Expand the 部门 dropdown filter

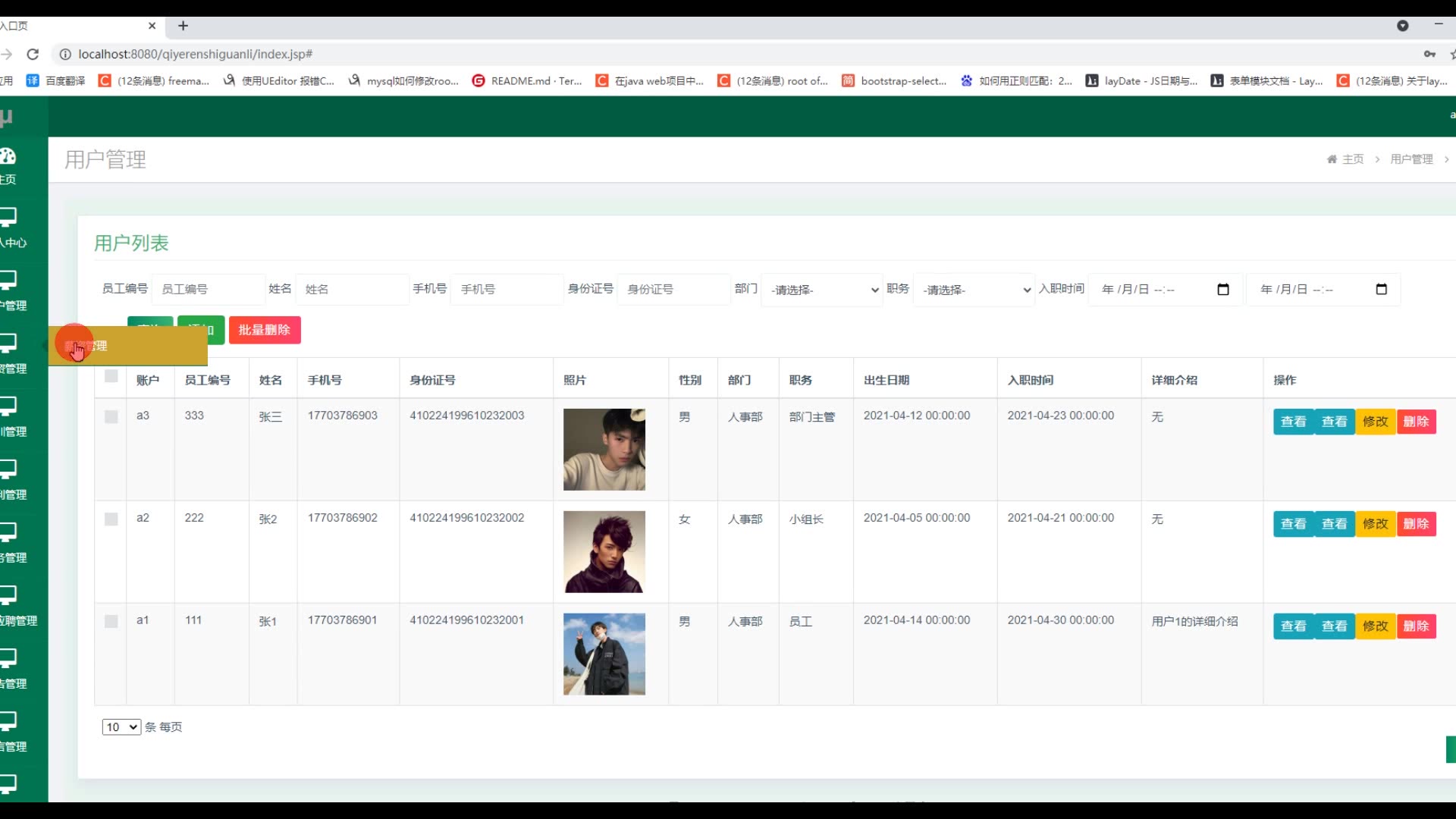823,290
